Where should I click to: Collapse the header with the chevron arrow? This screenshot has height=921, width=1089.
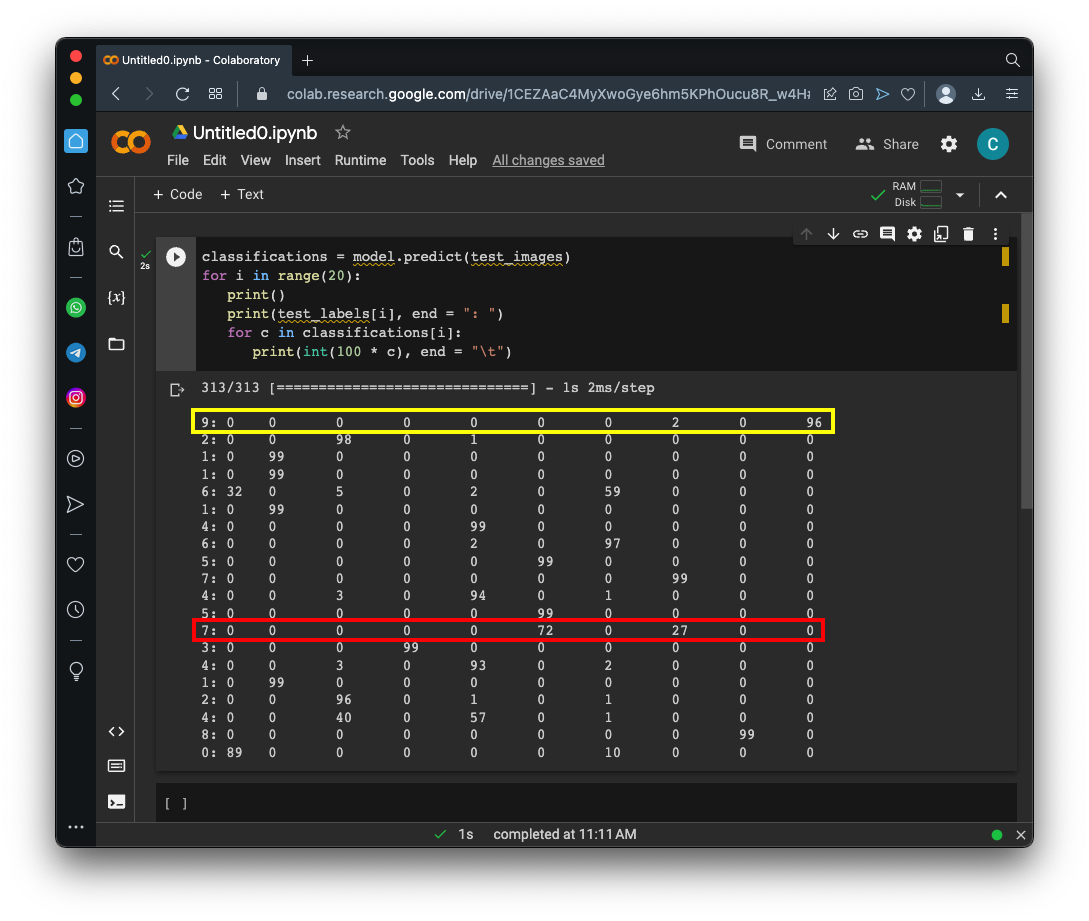point(1001,195)
